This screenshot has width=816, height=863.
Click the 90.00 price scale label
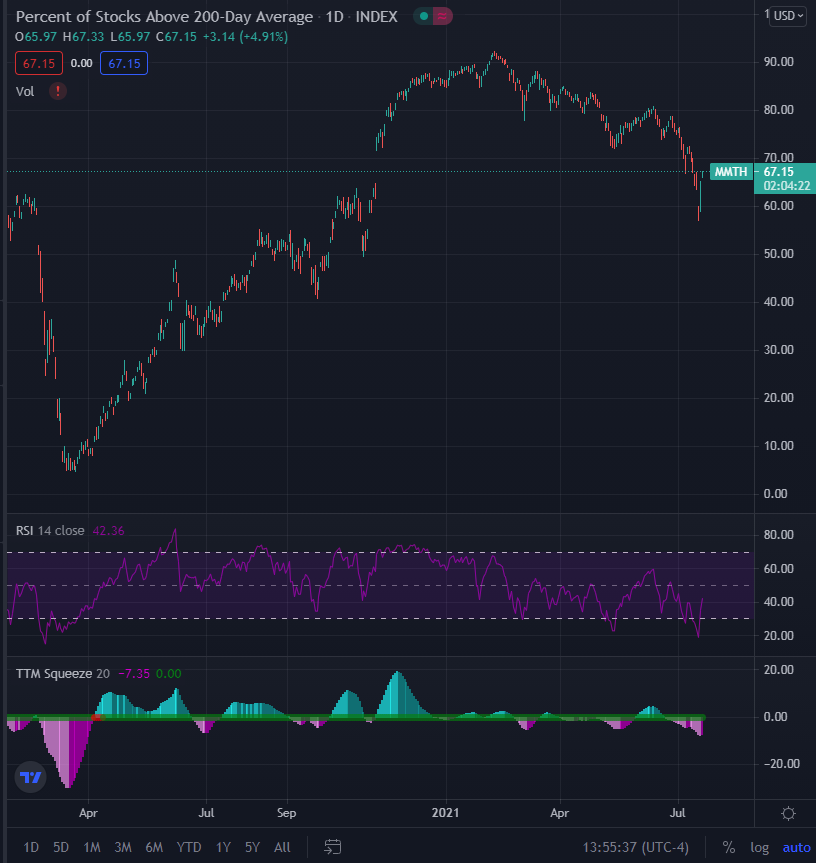[779, 62]
